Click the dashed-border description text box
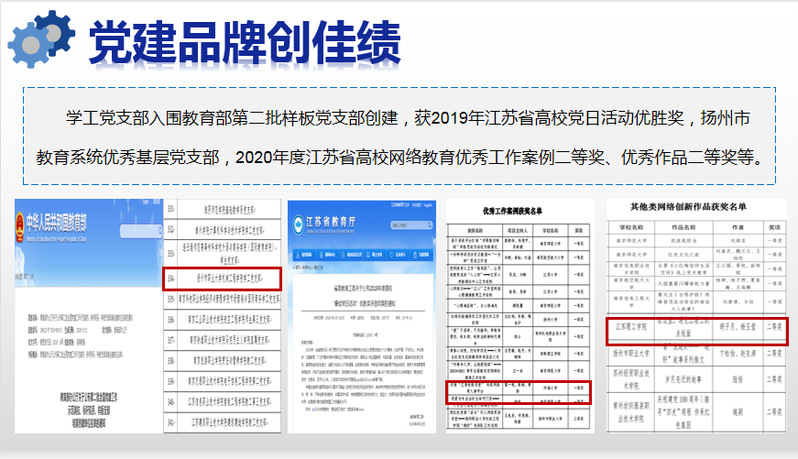Viewport: 798px width, 459px height. coord(399,137)
